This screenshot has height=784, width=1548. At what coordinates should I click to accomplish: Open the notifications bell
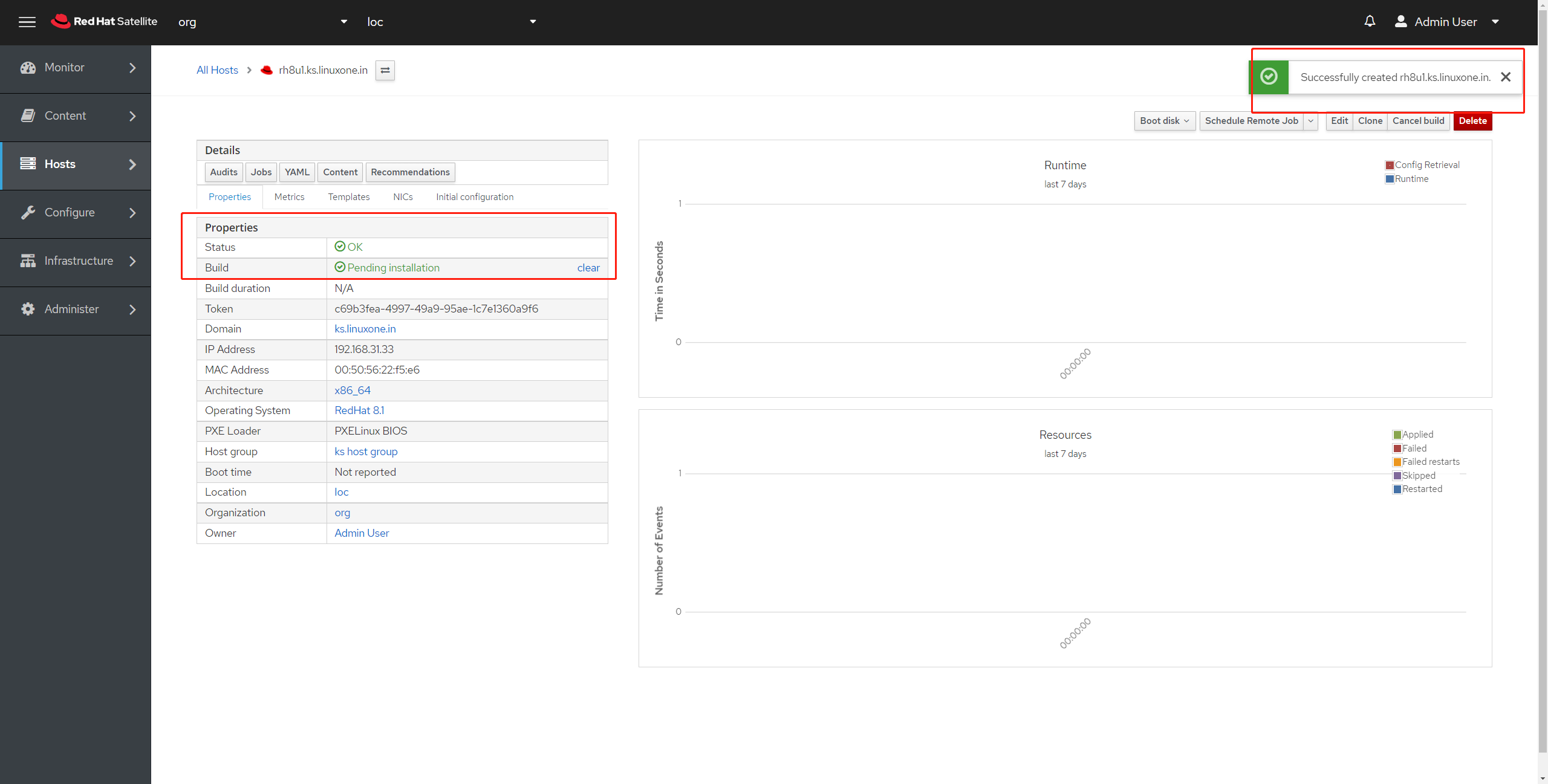tap(1370, 21)
